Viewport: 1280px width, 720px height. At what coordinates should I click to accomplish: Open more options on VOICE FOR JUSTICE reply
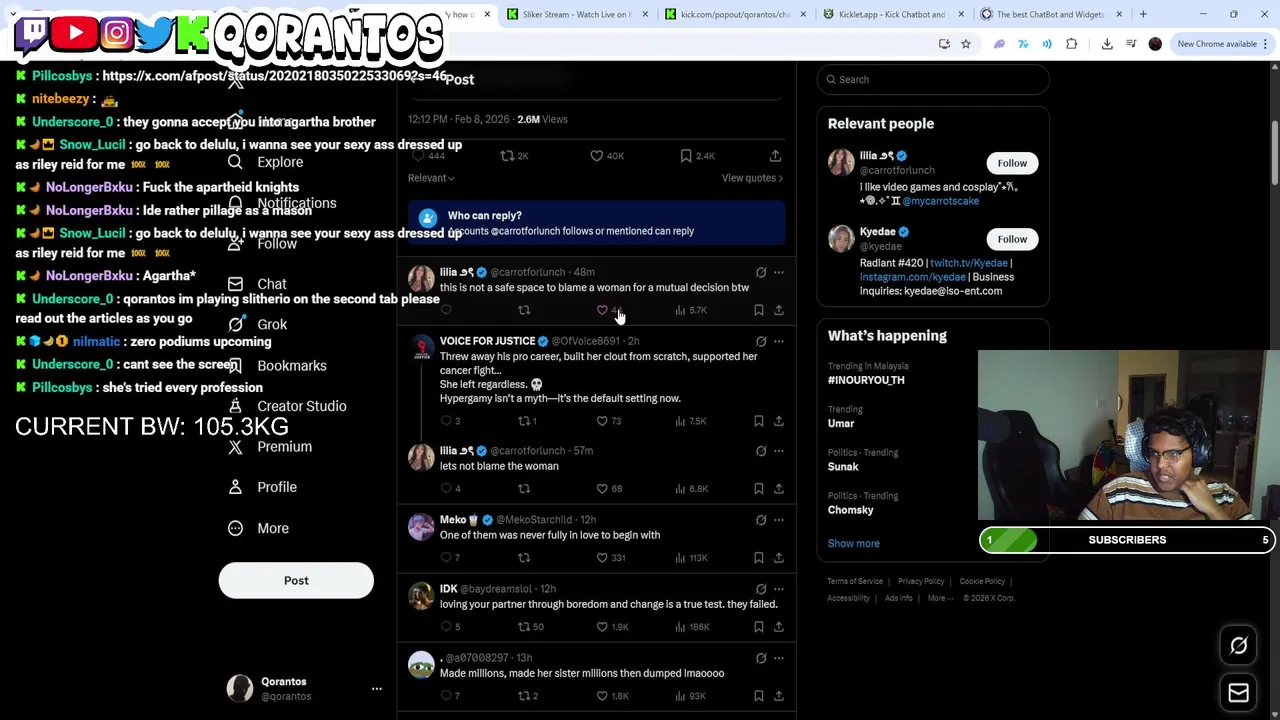[x=779, y=341]
